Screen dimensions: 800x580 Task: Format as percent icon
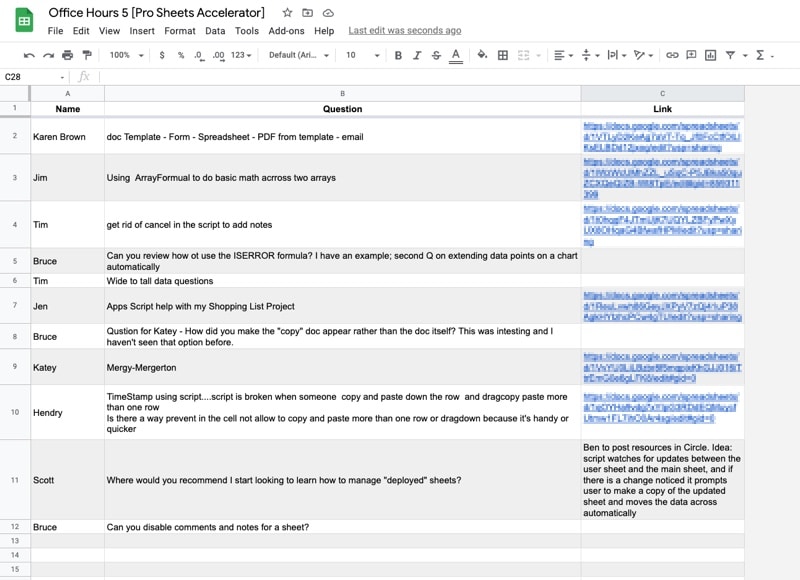coord(181,55)
